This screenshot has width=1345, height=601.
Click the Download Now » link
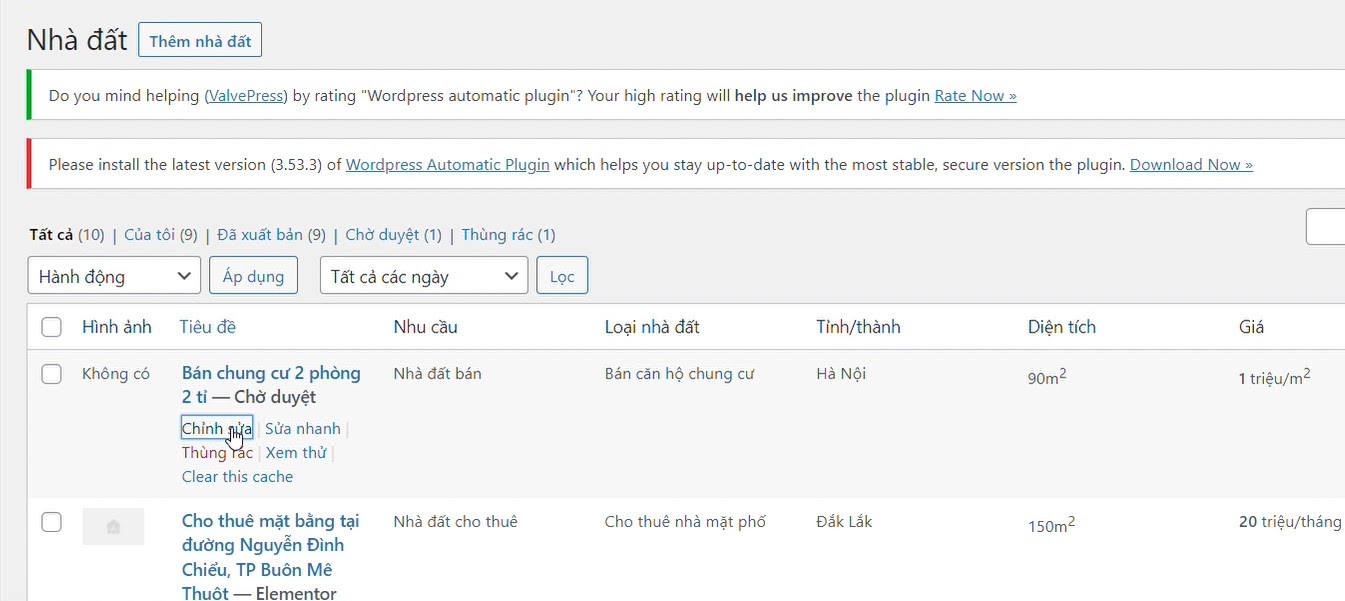1190,165
